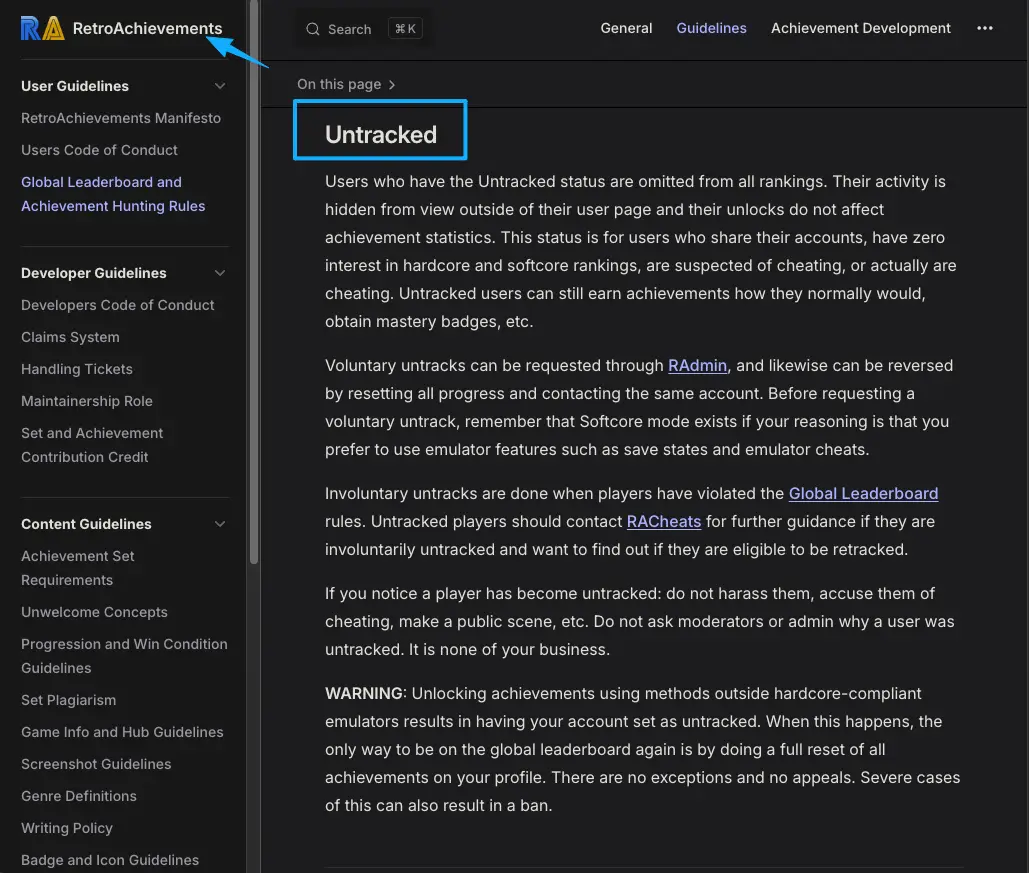
Task: Open Badge and Icon Guidelines page
Action: click(110, 861)
